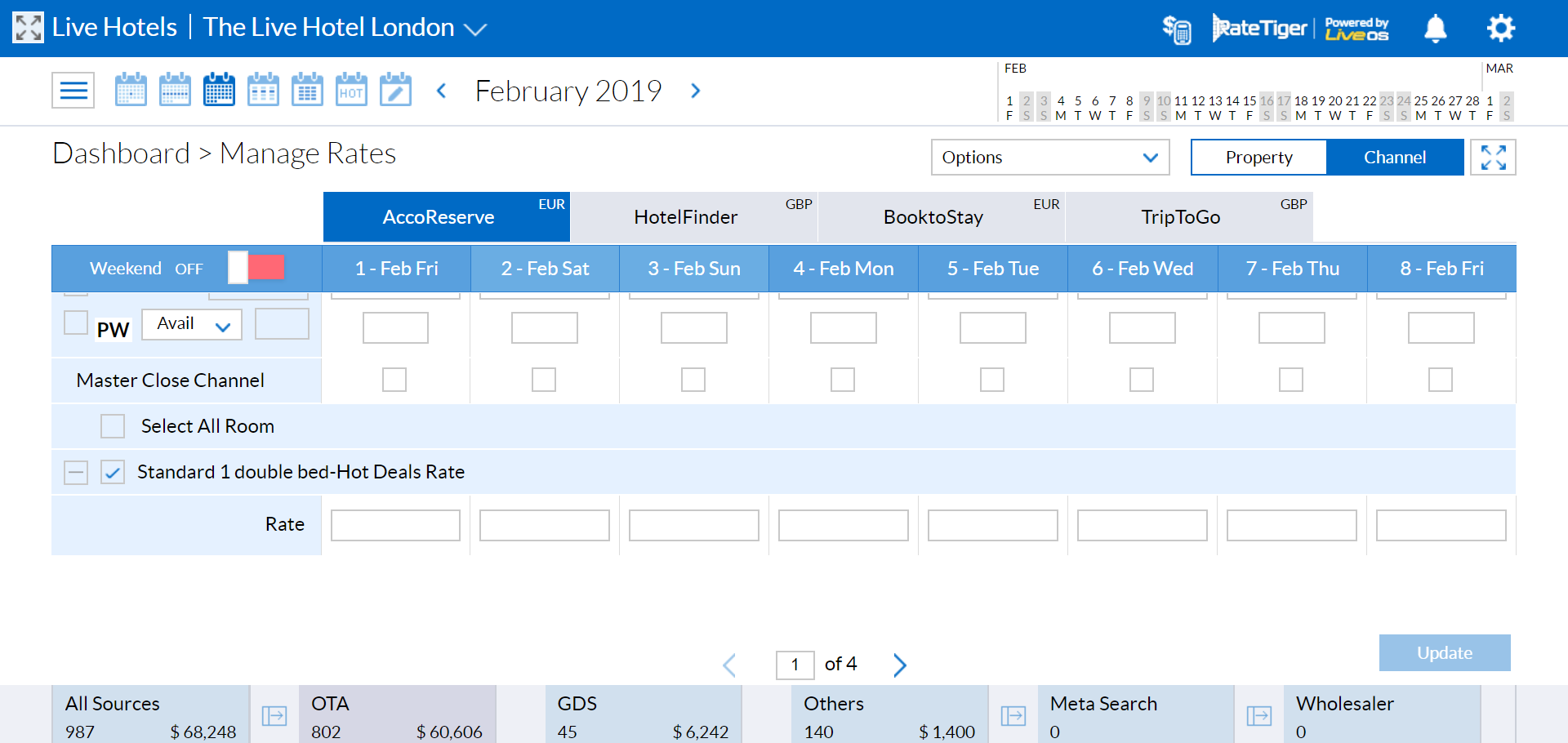Check Master Close Channel for 4 - Feb Mon

[x=843, y=380]
